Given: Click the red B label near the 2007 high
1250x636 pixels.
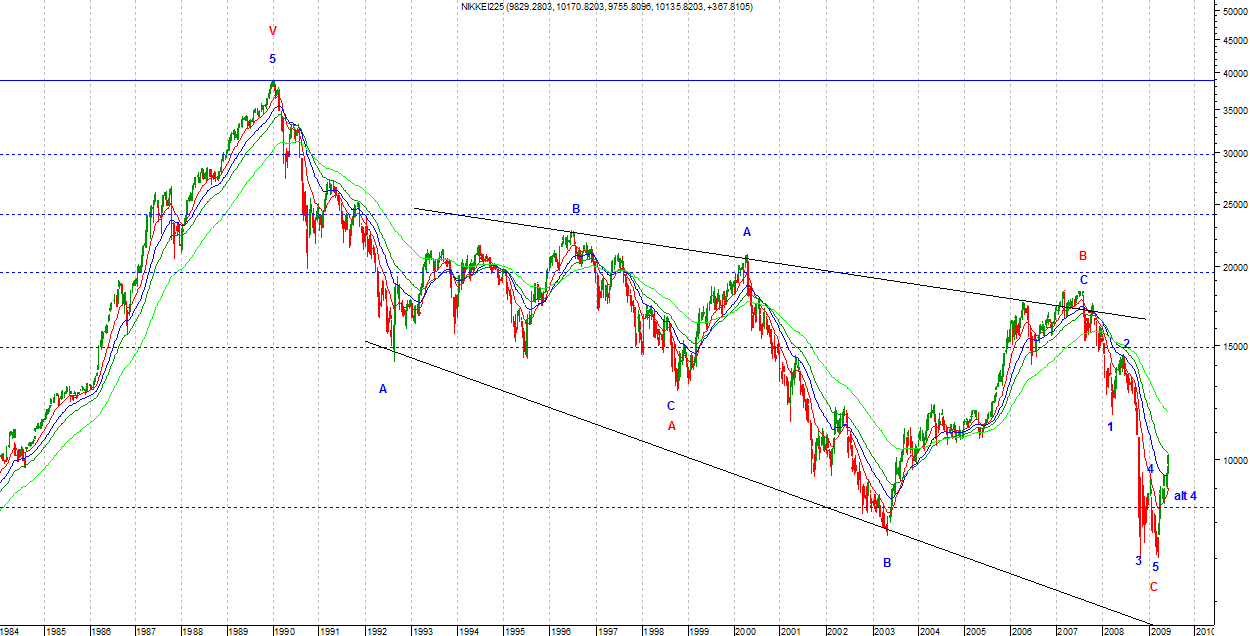Looking at the screenshot, I should (x=1082, y=256).
